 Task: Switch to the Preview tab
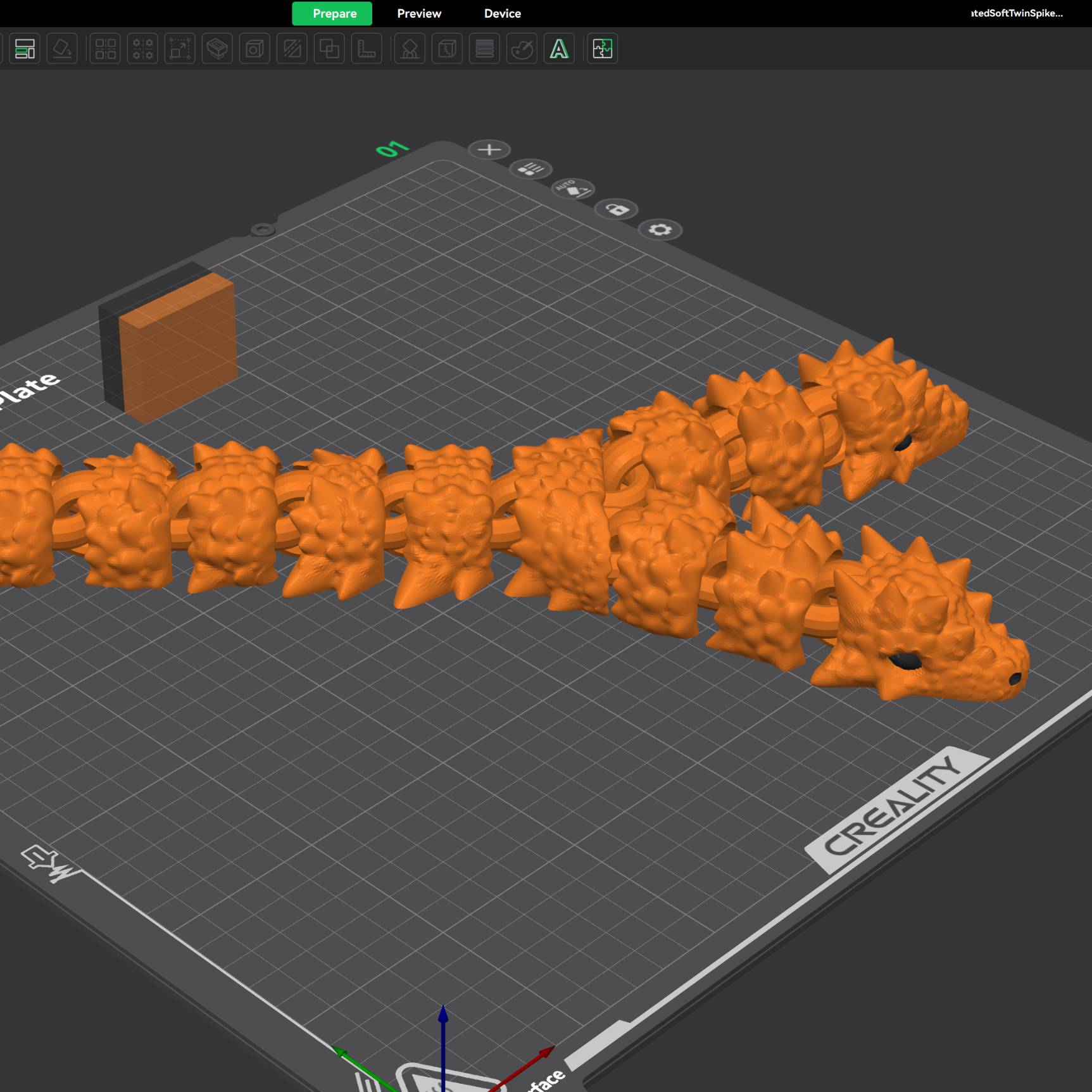click(x=418, y=13)
